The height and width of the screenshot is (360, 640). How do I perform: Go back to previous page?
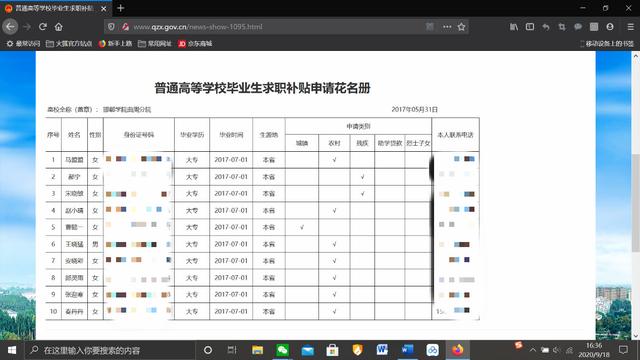click(x=10, y=27)
